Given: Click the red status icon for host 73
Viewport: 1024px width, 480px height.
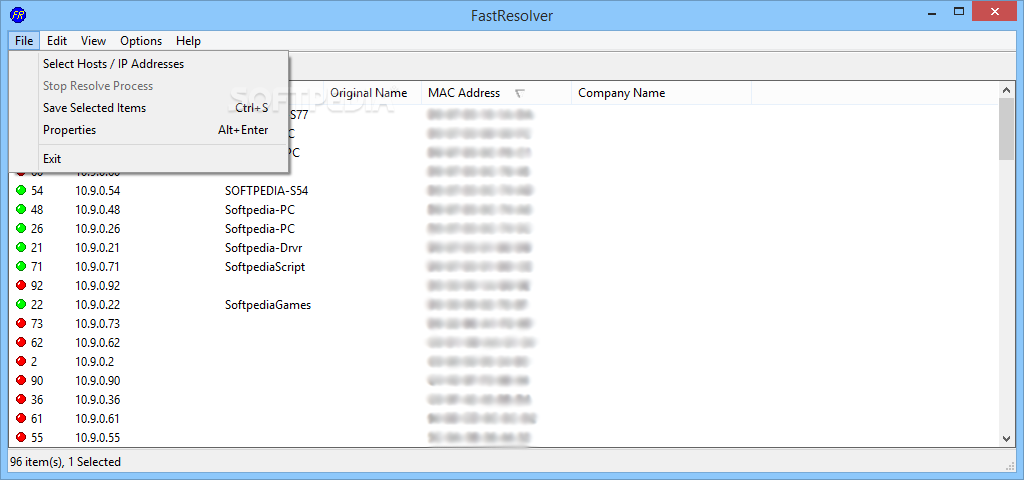Looking at the screenshot, I should click(x=21, y=323).
